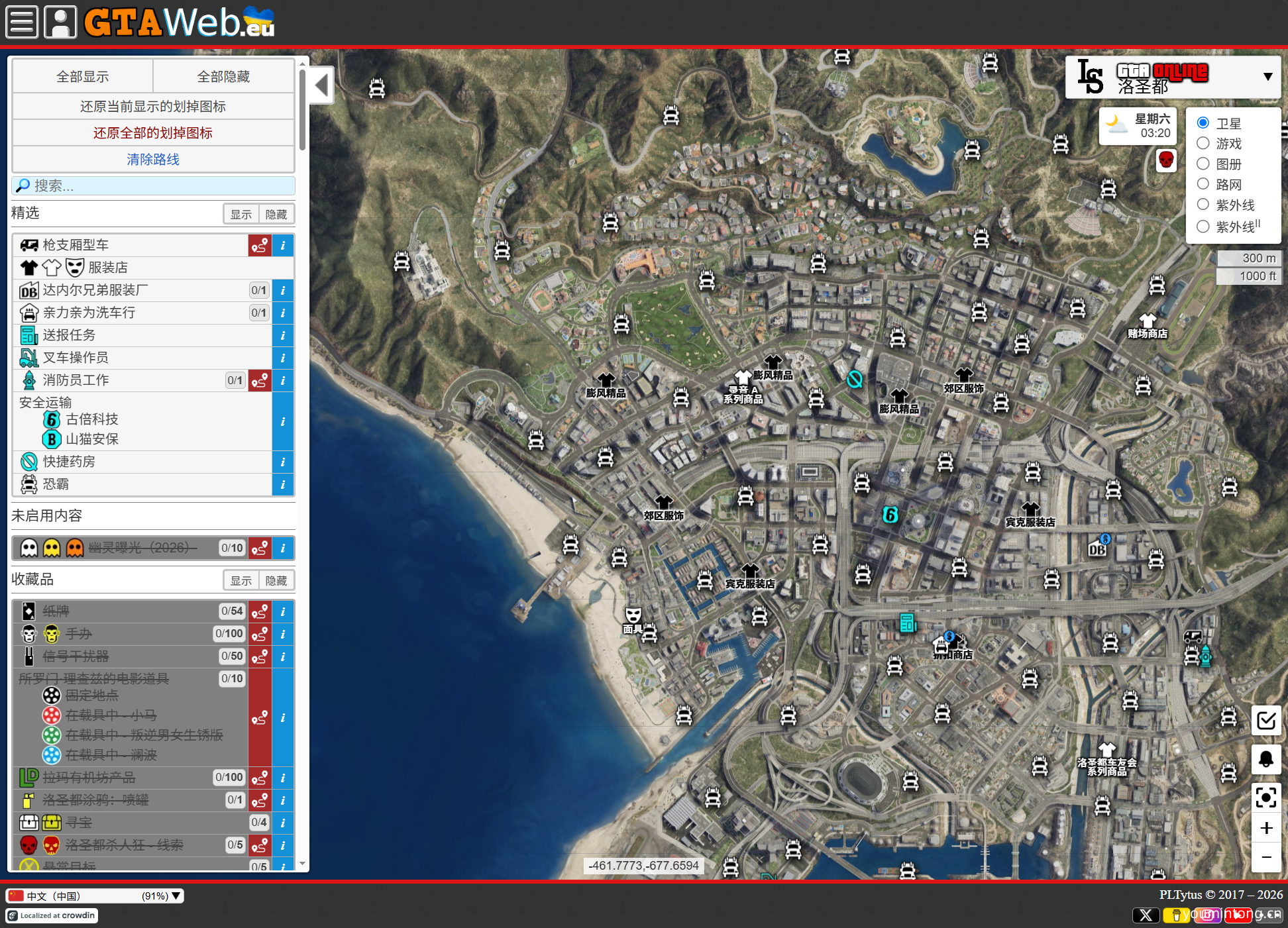
Task: Click route icon for 洛圣都杀人狂 - 线索
Action: point(260,845)
